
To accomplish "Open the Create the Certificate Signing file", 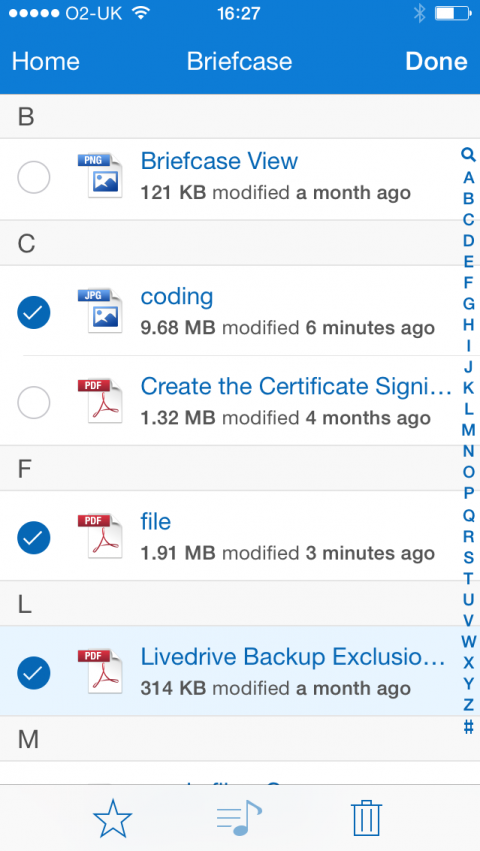I will pos(296,386).
